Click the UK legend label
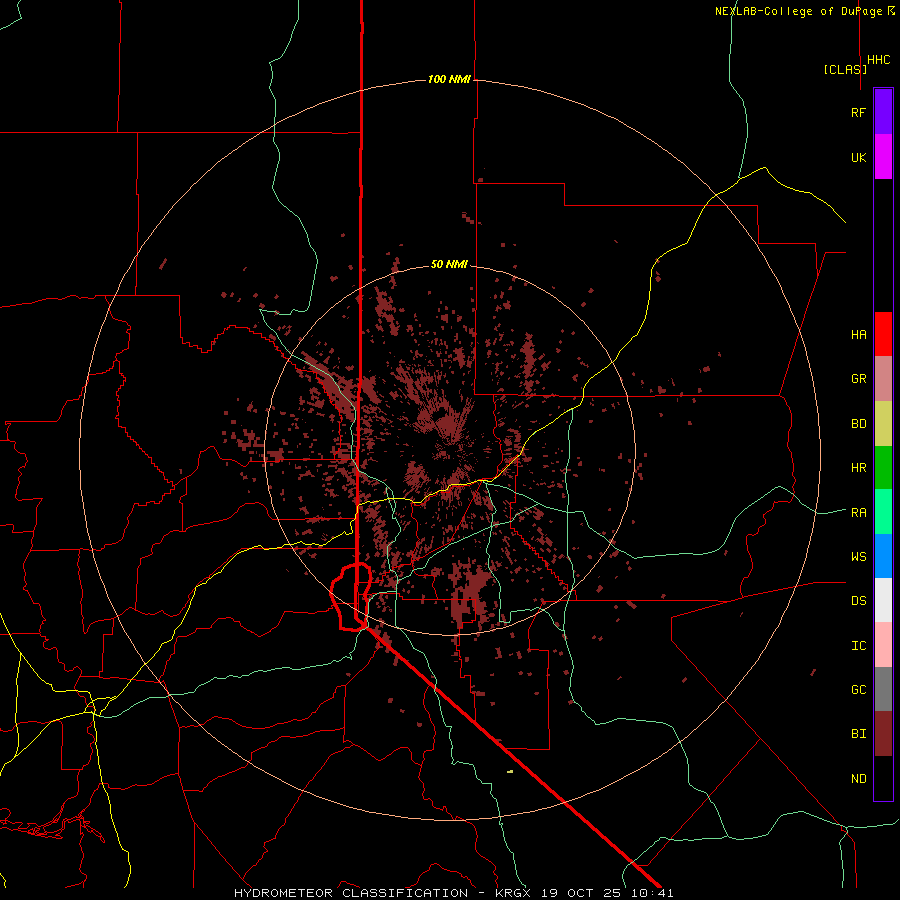The height and width of the screenshot is (900, 900). 858,157
